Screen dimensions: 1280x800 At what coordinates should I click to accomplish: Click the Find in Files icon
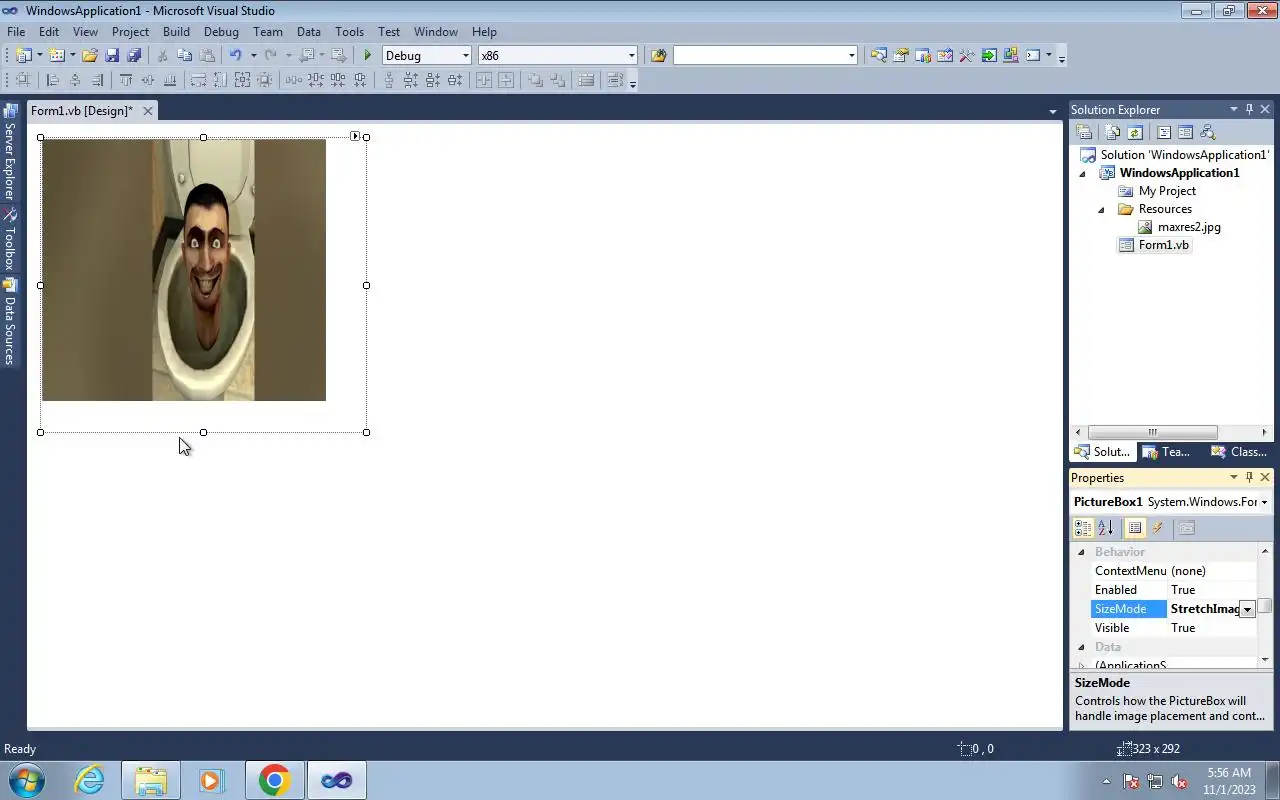click(x=658, y=55)
